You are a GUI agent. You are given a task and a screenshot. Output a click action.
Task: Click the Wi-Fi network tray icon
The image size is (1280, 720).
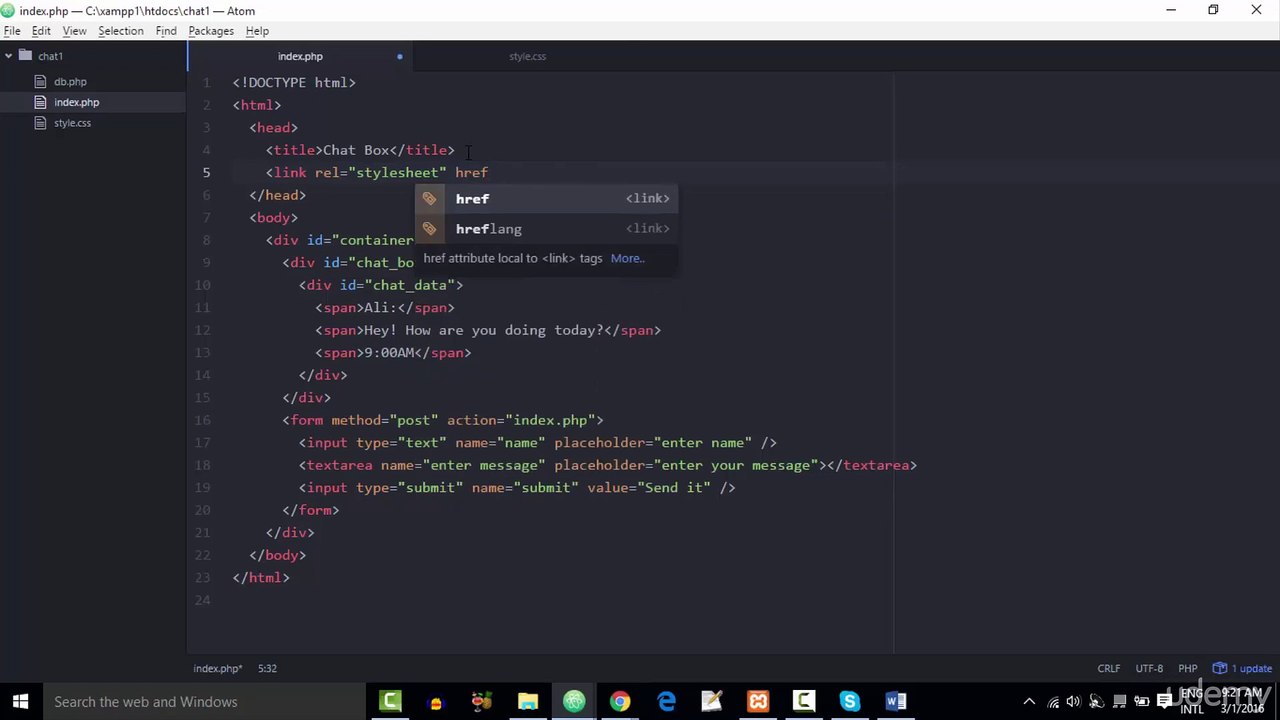[x=1052, y=702]
